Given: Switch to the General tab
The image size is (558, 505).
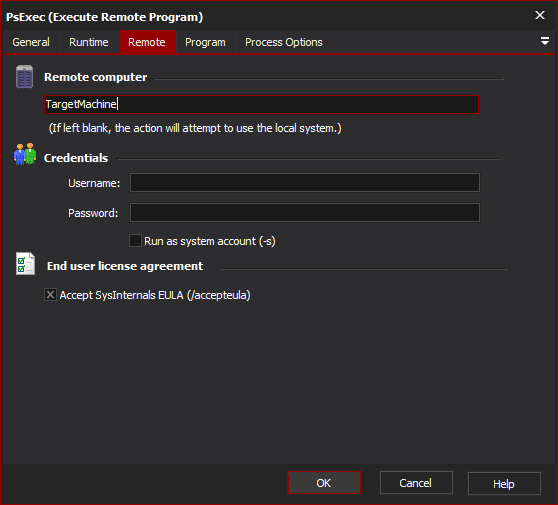Looking at the screenshot, I should (31, 42).
